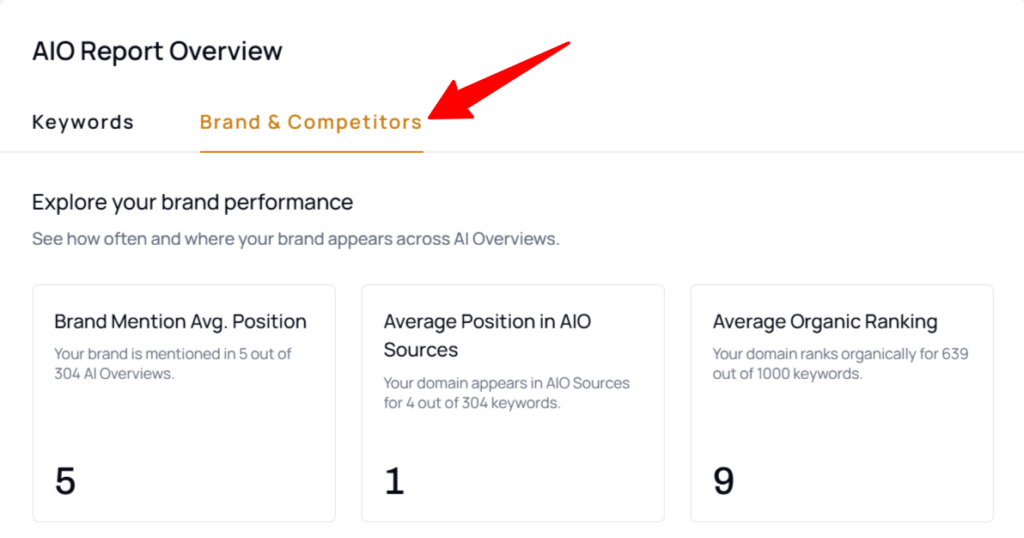Click the Brand Mention Avg. Position title
Screen dimensions: 1024x538
click(x=180, y=322)
